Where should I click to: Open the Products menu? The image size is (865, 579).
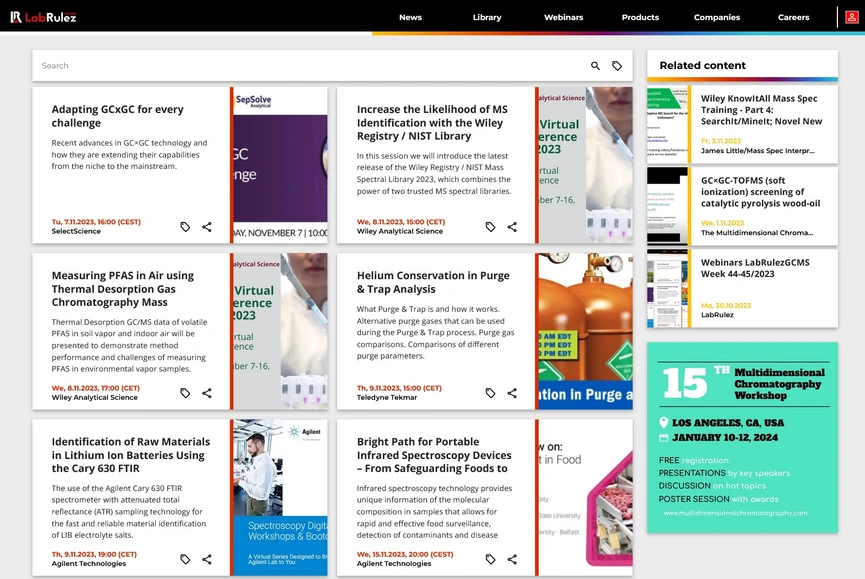click(x=640, y=17)
